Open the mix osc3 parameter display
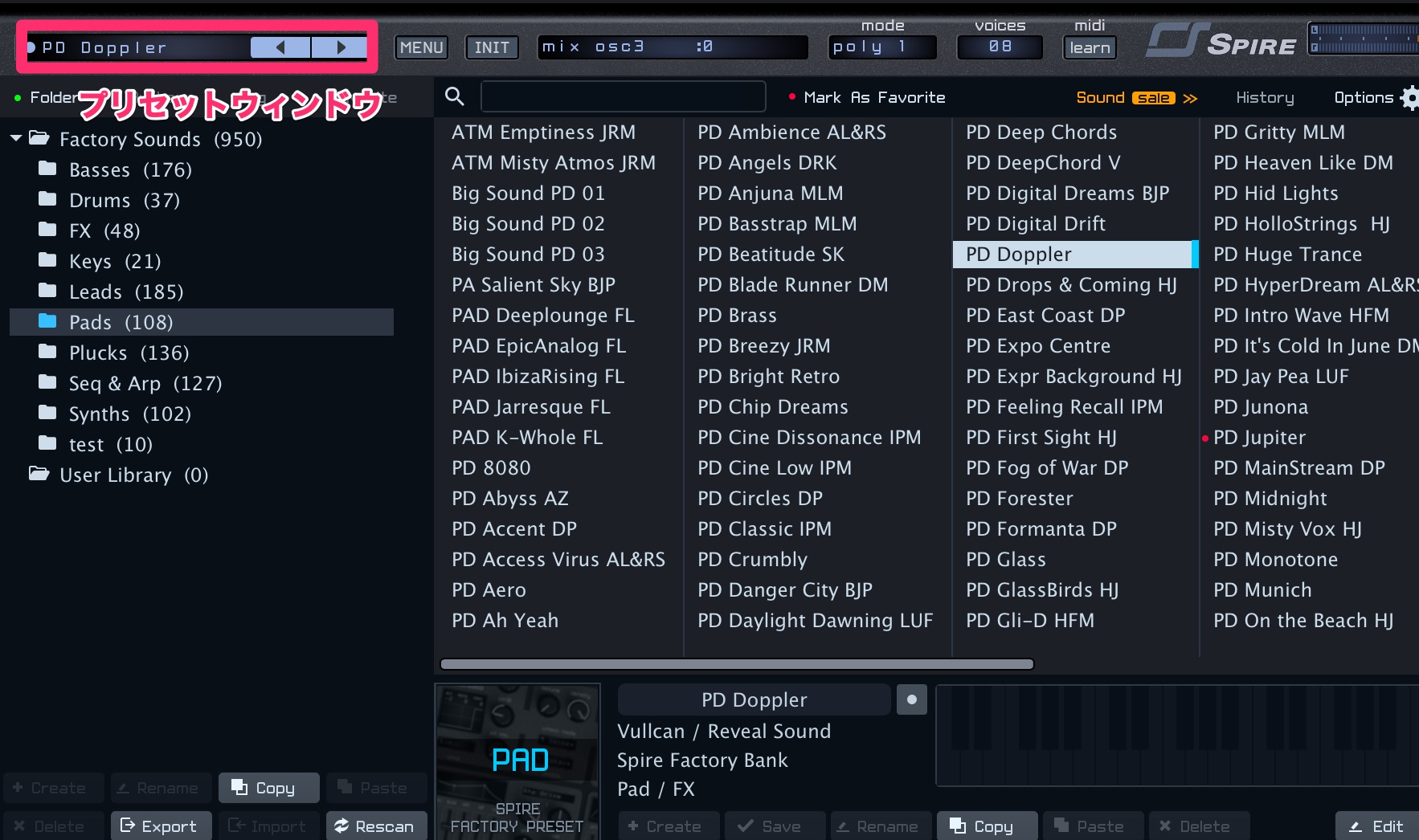The width and height of the screenshot is (1419, 840). [x=672, y=47]
